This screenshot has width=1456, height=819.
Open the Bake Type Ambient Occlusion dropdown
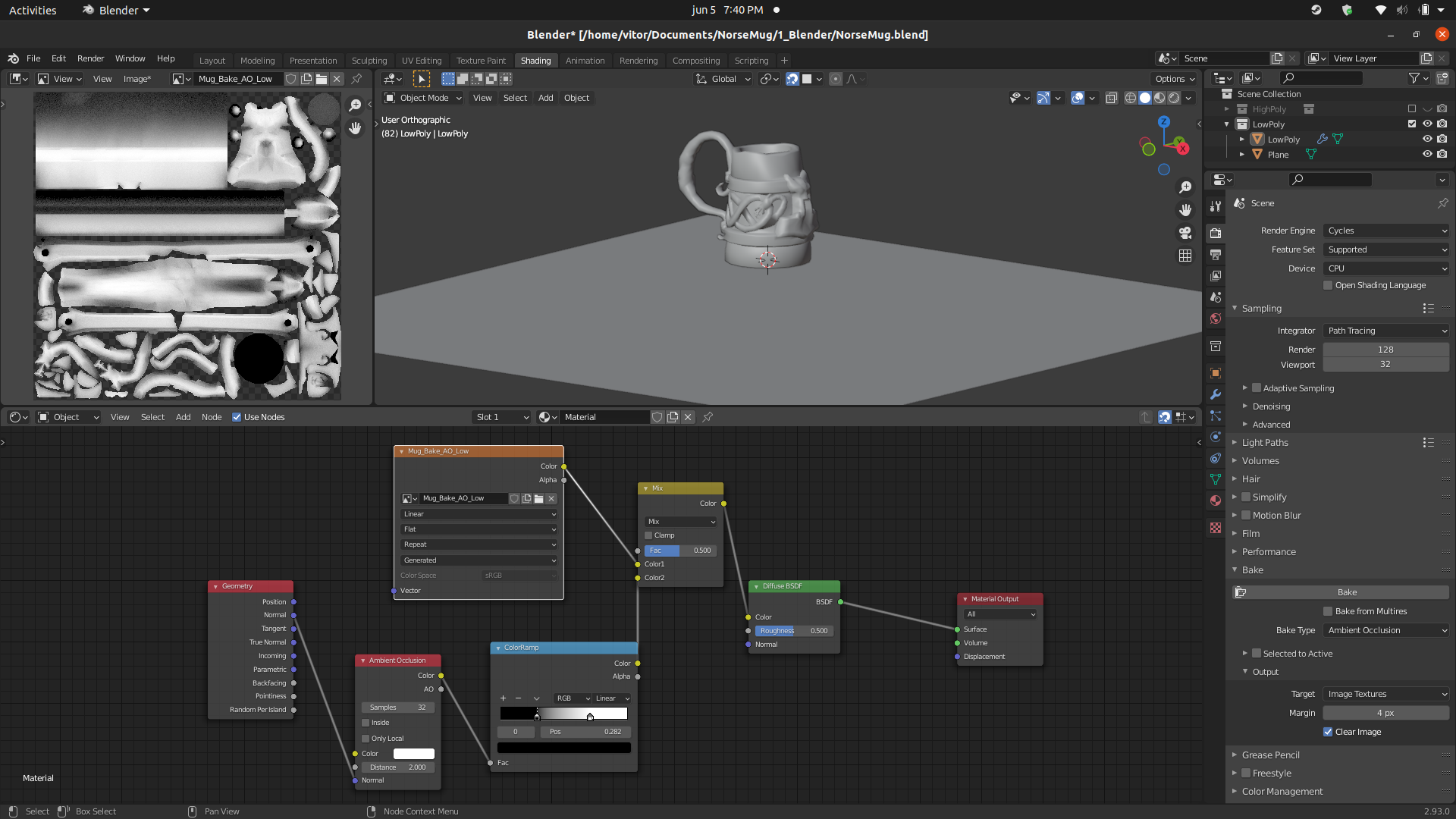pos(1386,630)
